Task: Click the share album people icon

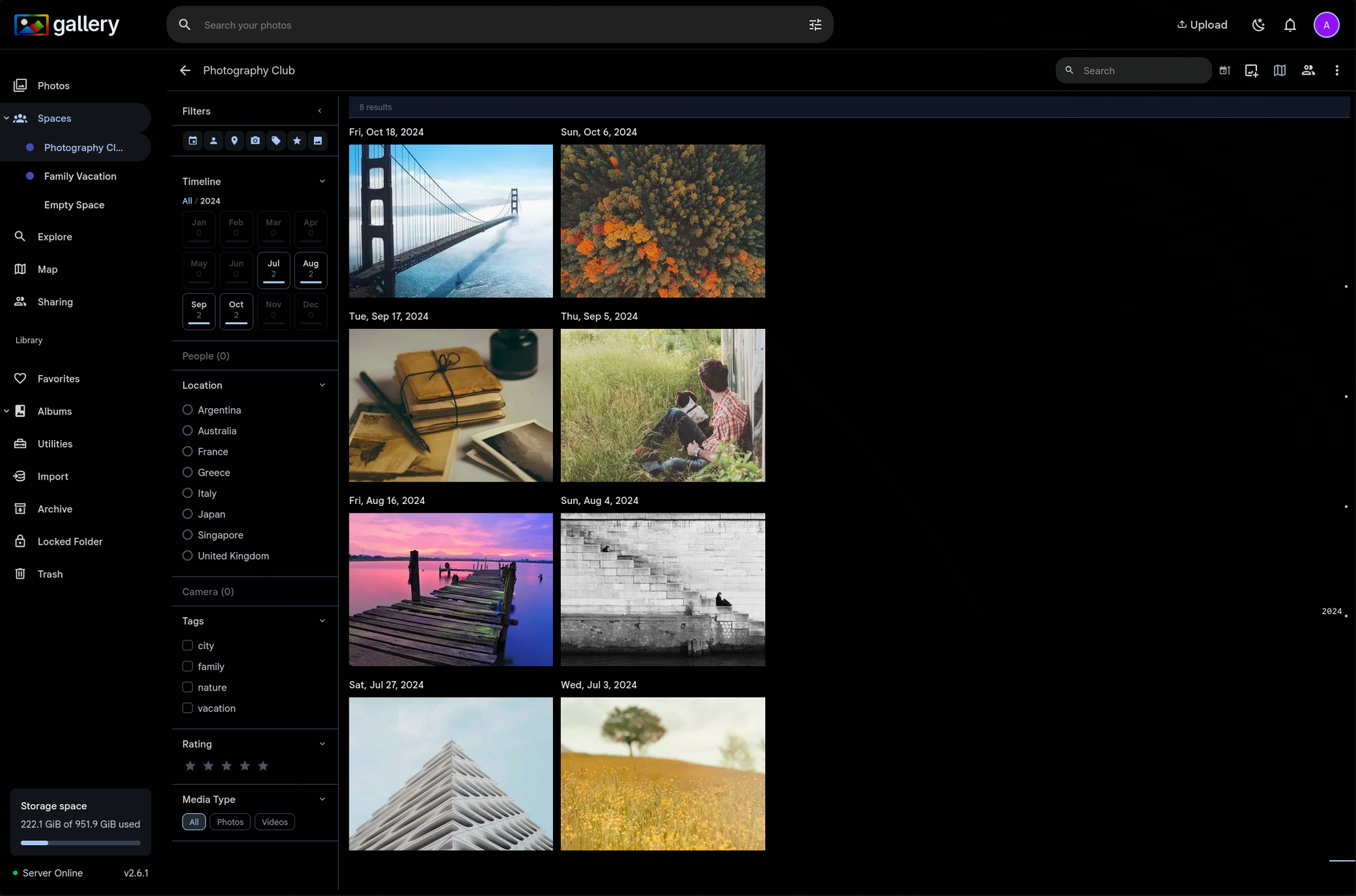Action: (x=1308, y=70)
